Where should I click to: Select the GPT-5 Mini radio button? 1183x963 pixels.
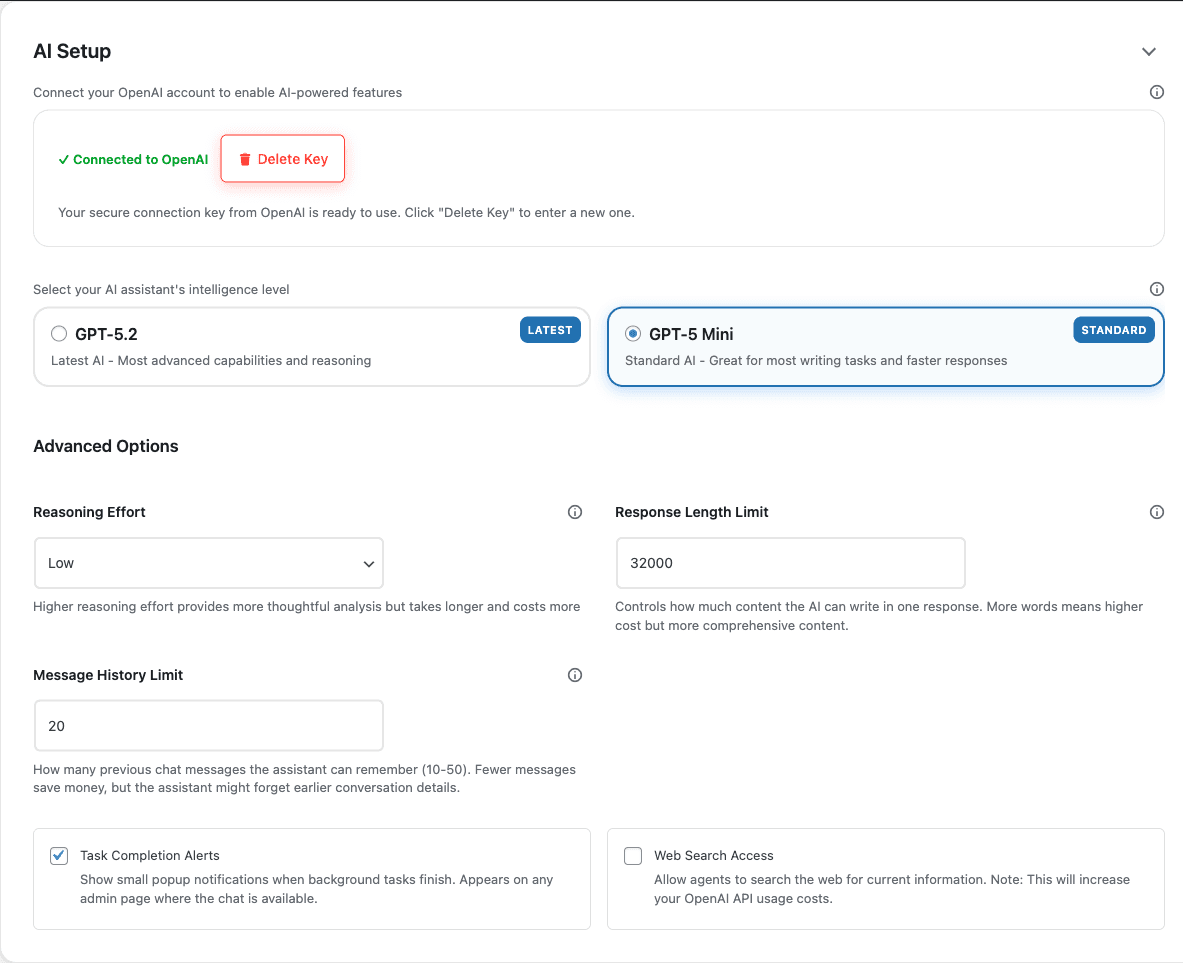[633, 334]
